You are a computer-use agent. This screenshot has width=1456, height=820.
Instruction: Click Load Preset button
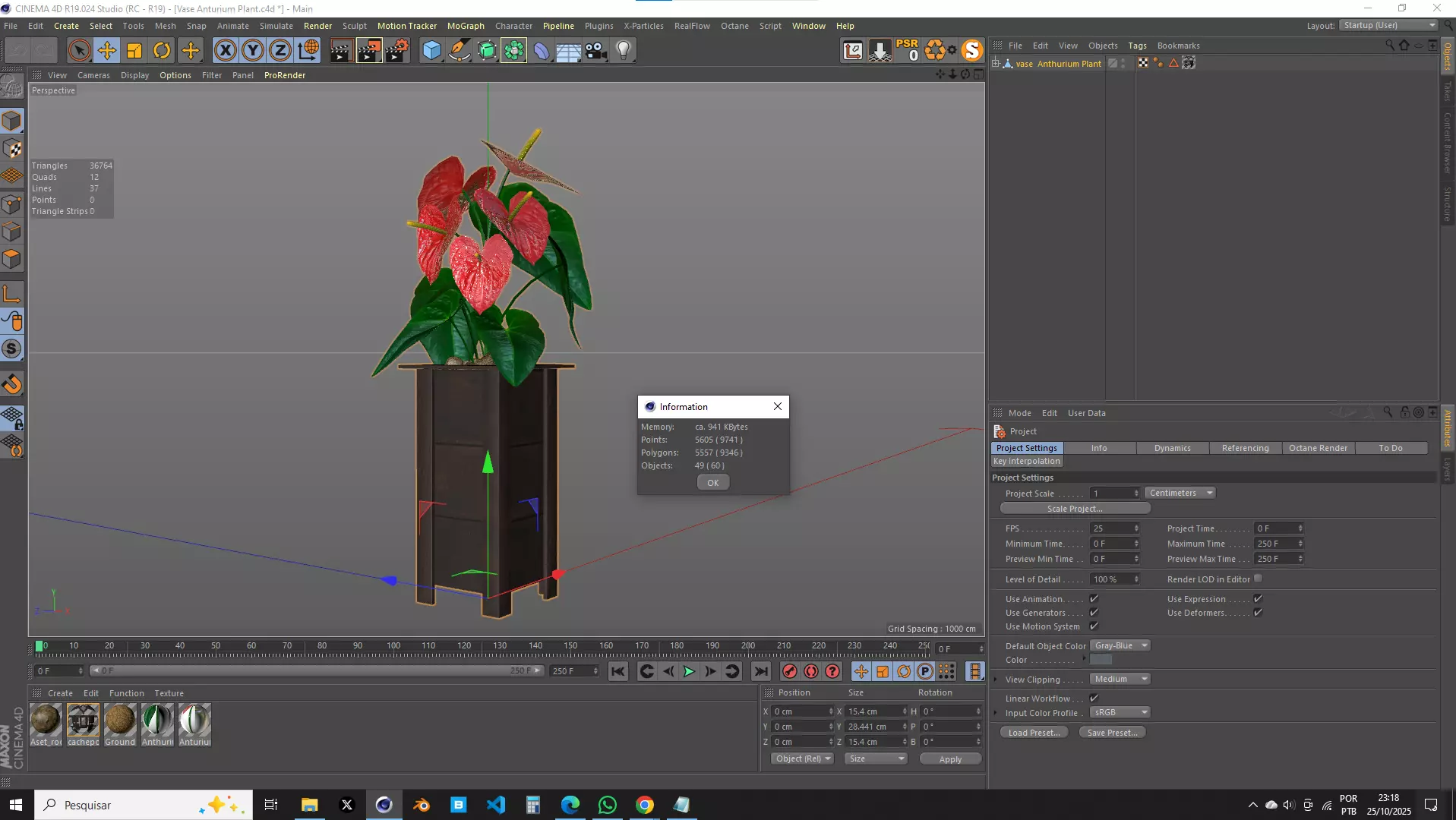(x=1034, y=733)
